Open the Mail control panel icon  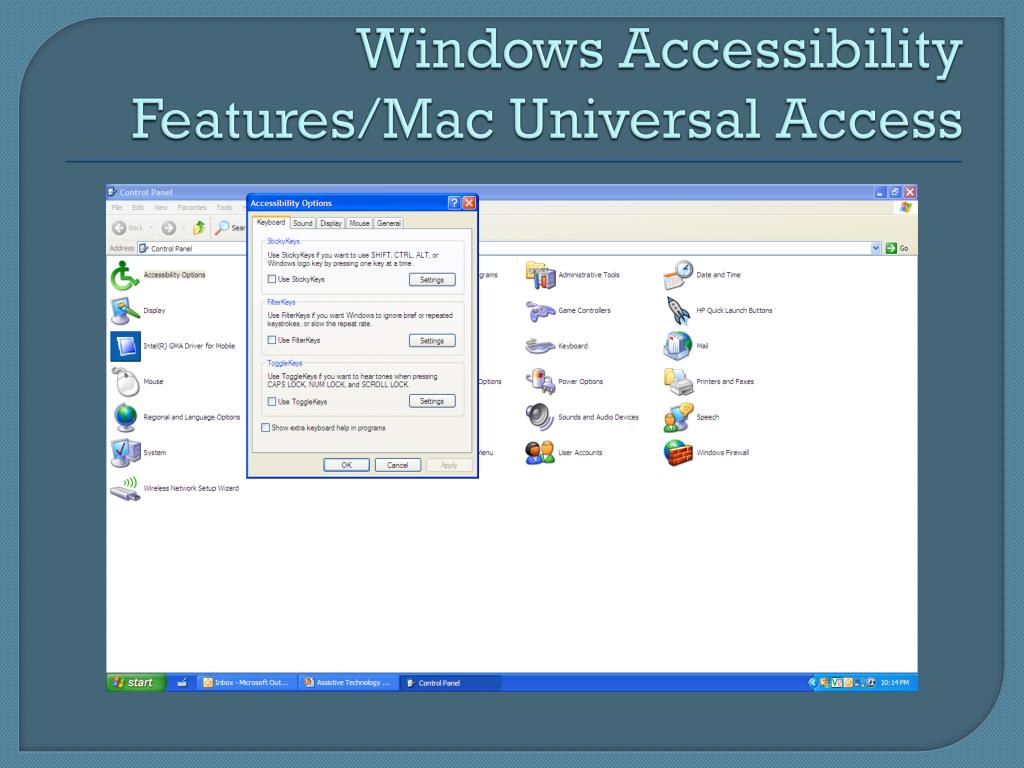pyautogui.click(x=678, y=346)
